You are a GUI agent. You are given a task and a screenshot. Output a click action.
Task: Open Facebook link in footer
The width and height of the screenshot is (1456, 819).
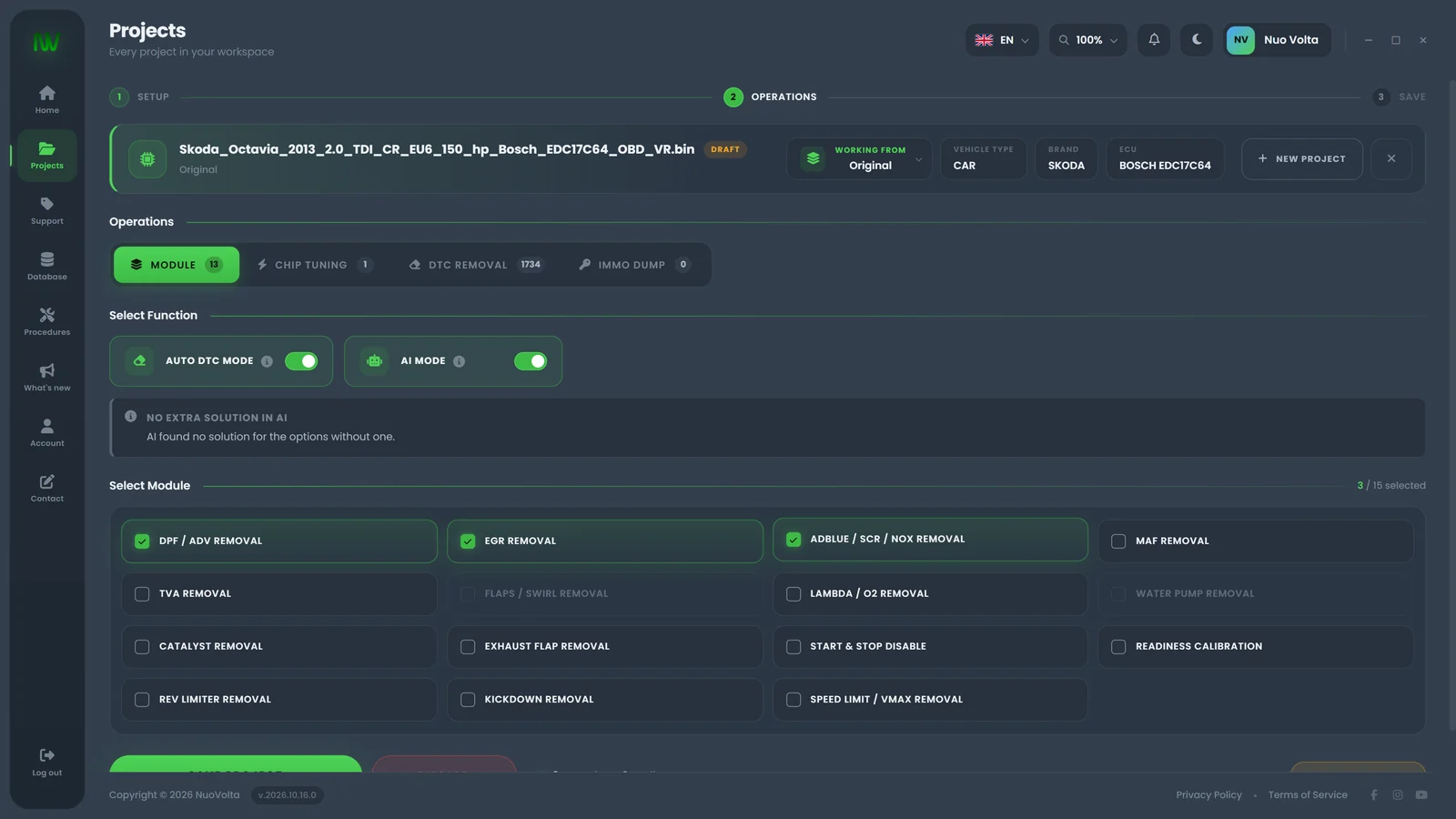[1374, 795]
